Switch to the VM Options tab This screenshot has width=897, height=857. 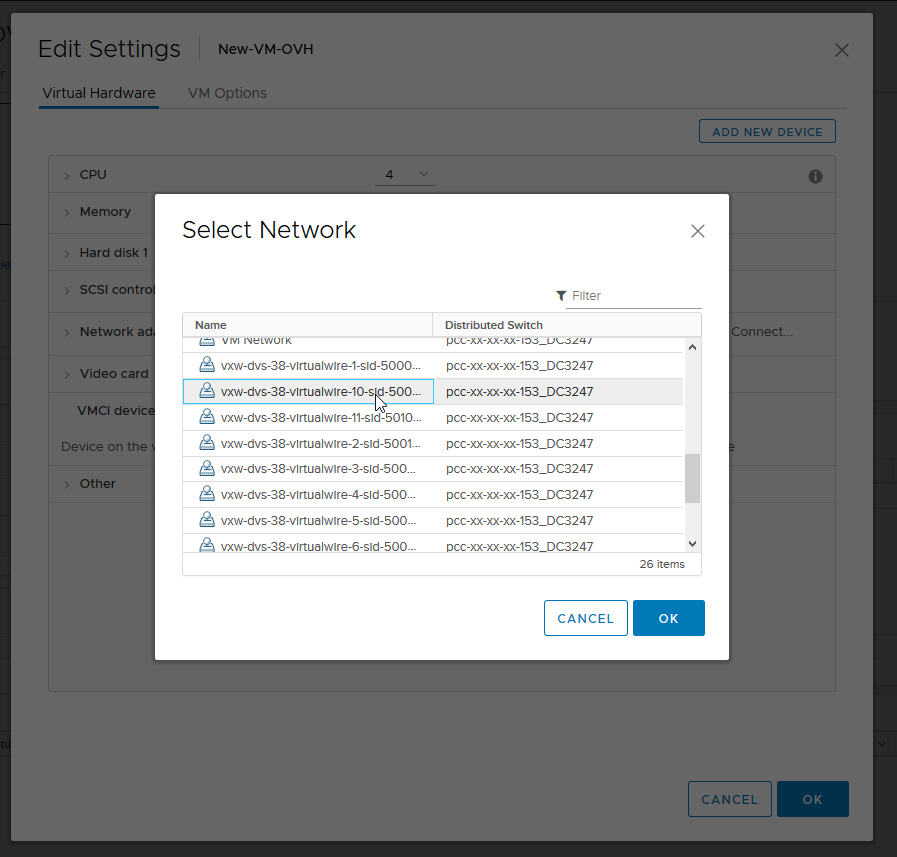(x=227, y=93)
